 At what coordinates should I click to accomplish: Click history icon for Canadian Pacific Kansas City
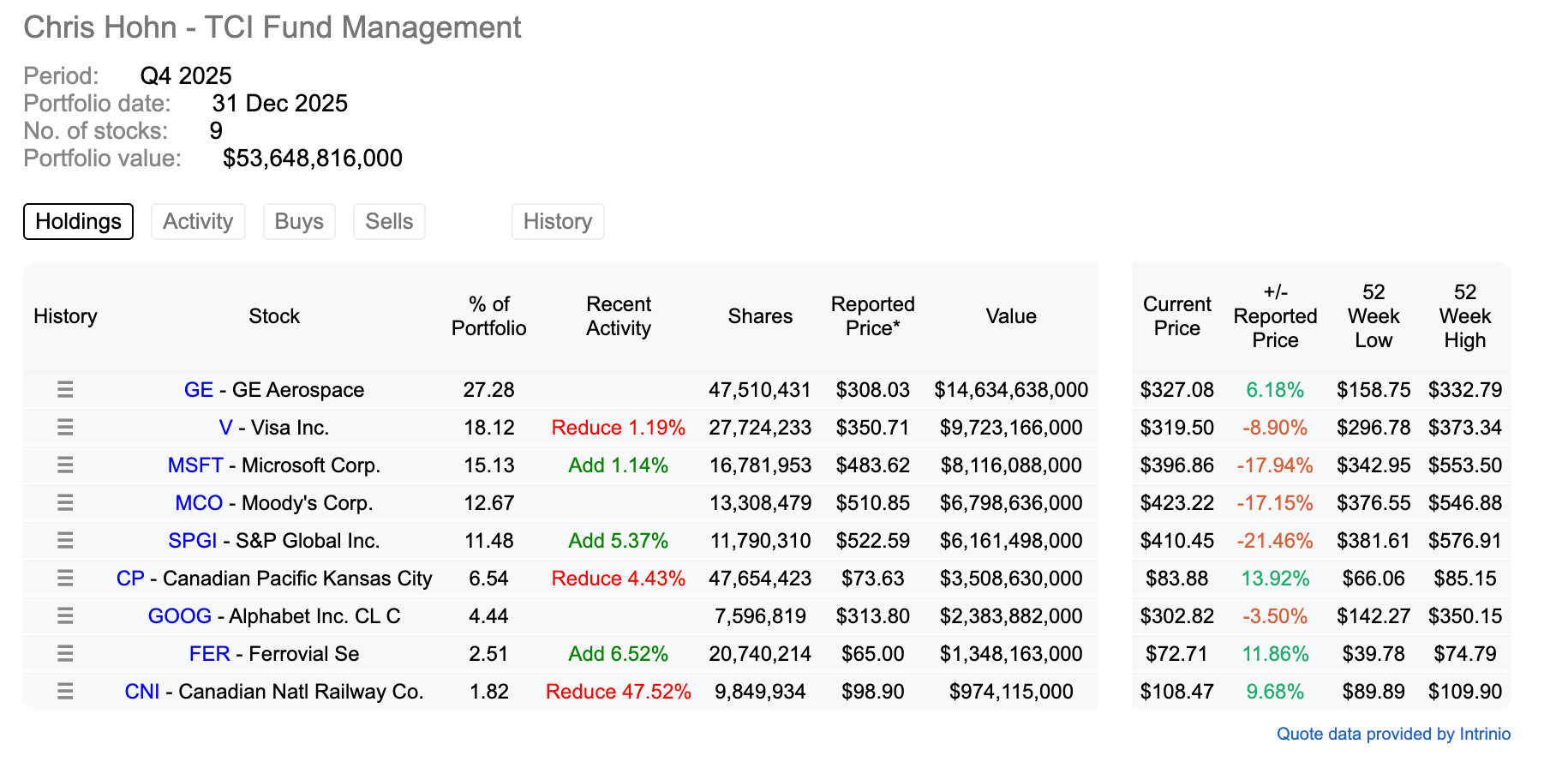[65, 579]
